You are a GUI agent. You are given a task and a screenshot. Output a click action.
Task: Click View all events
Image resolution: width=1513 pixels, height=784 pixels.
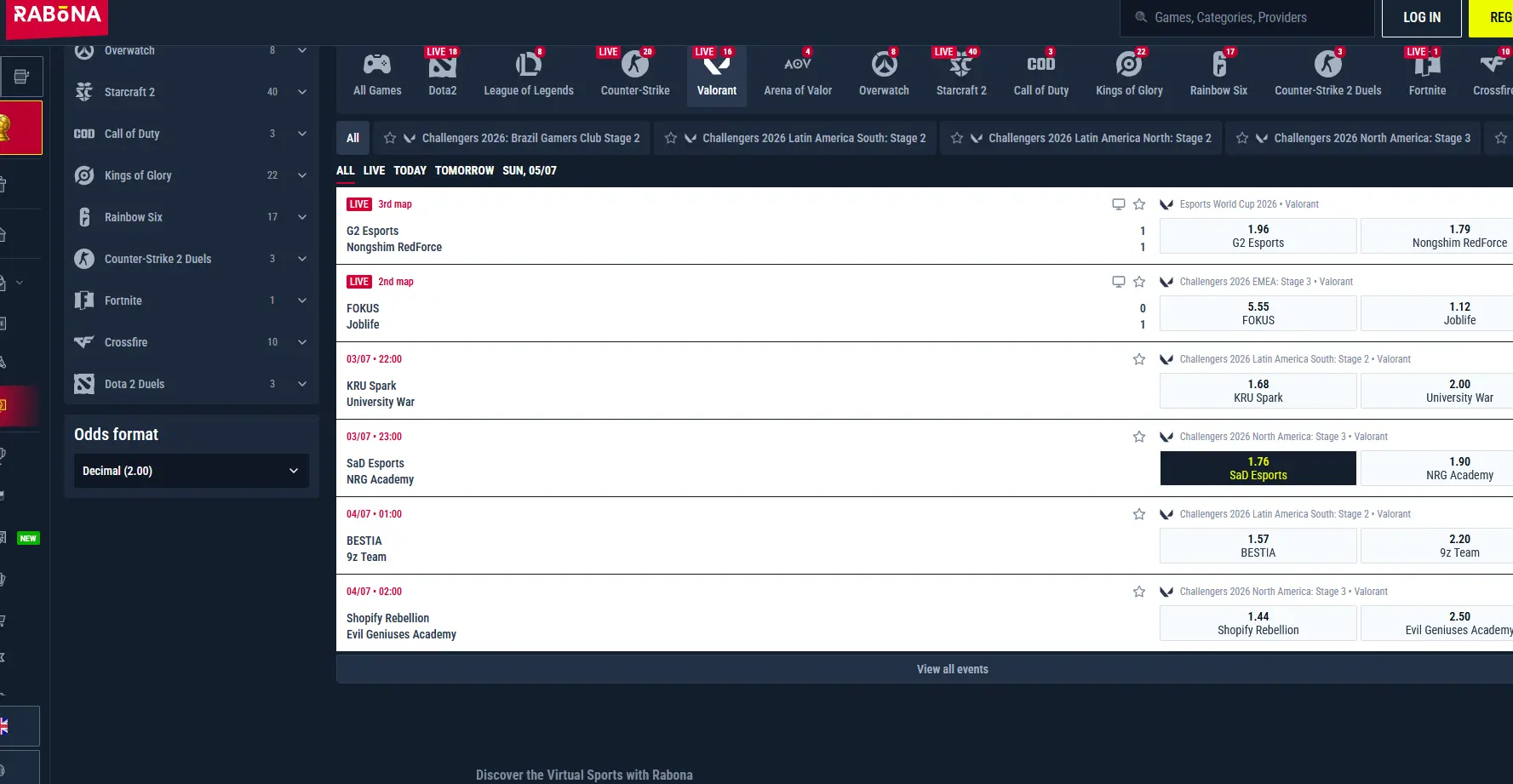(x=952, y=669)
